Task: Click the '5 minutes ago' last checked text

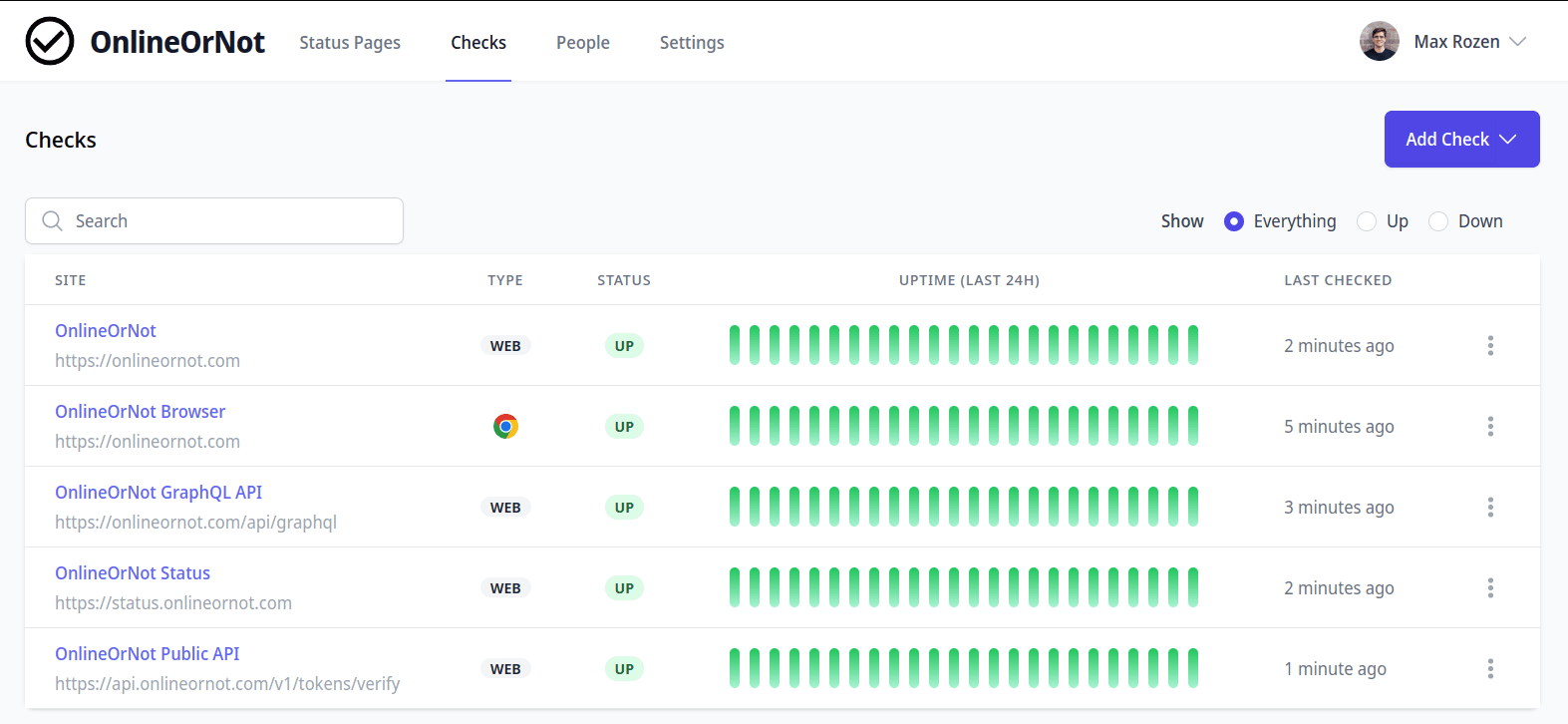Action: tap(1339, 427)
